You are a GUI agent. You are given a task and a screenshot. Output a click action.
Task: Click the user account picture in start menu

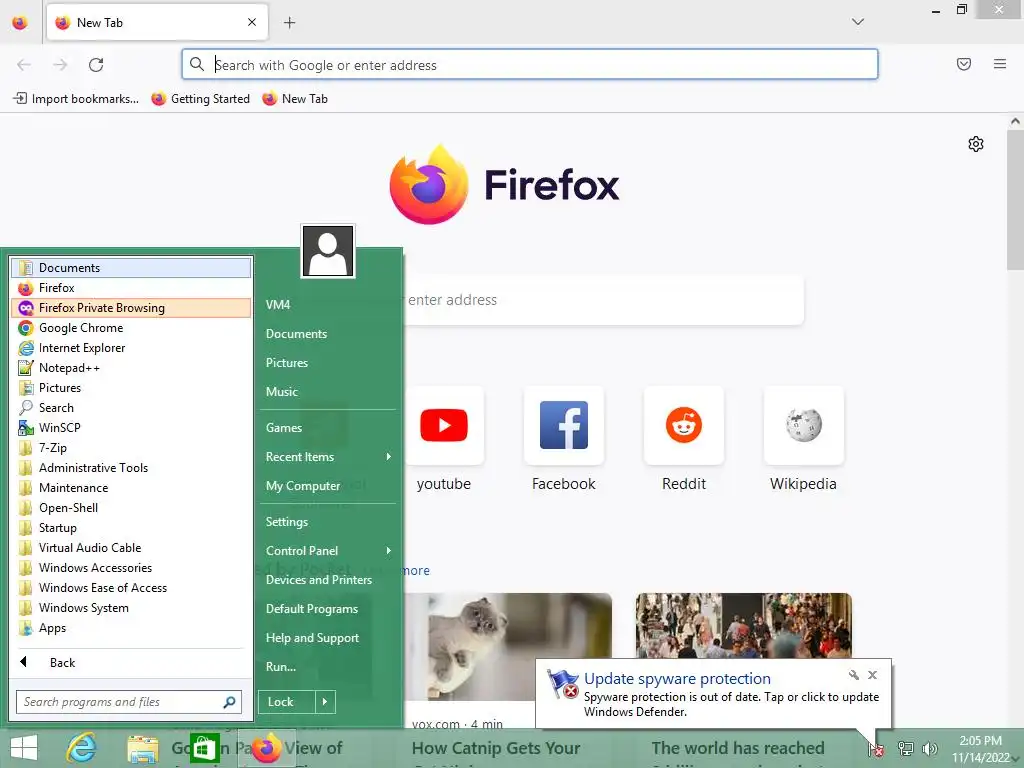point(328,251)
